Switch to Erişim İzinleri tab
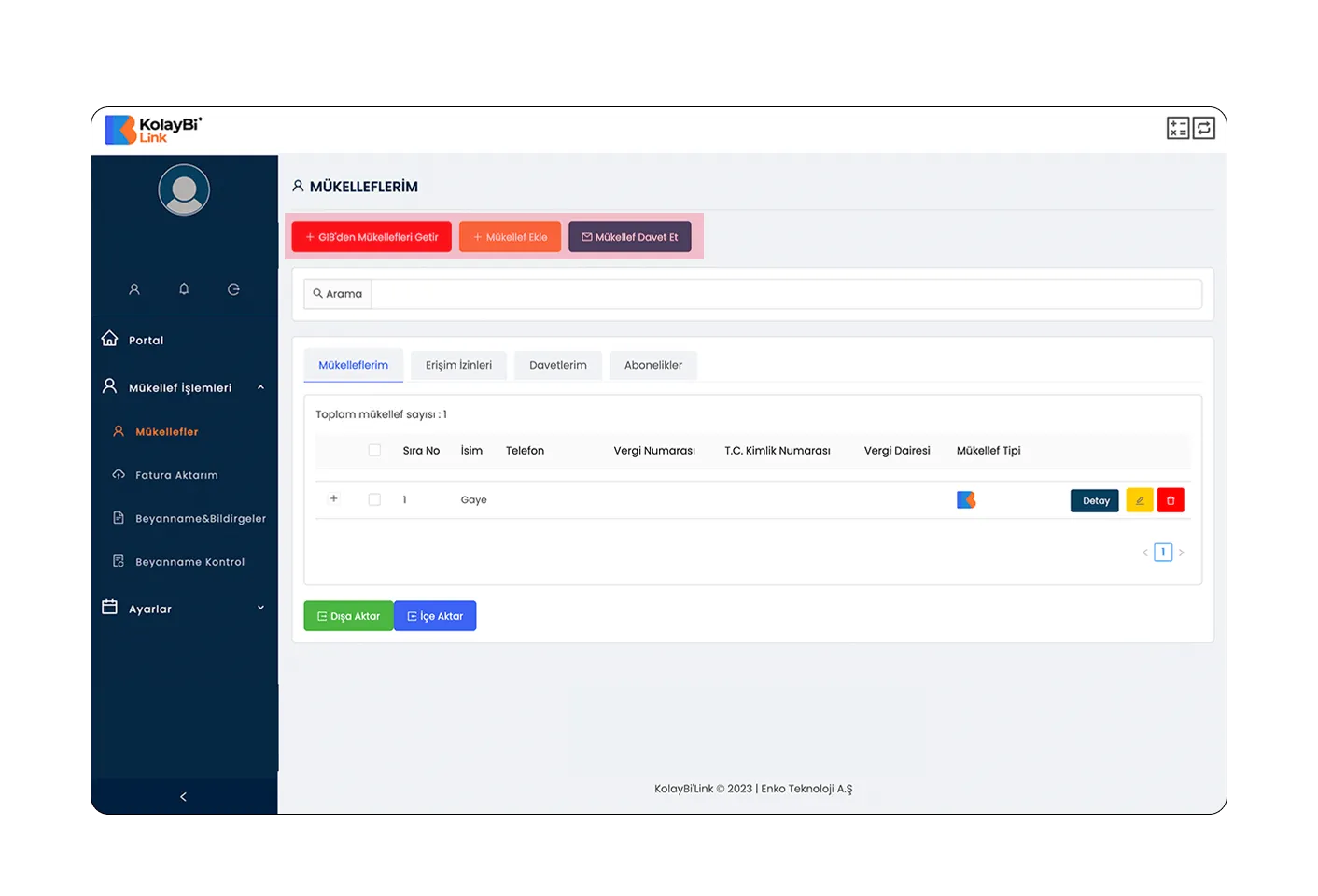The image size is (1318, 896). coord(458,365)
